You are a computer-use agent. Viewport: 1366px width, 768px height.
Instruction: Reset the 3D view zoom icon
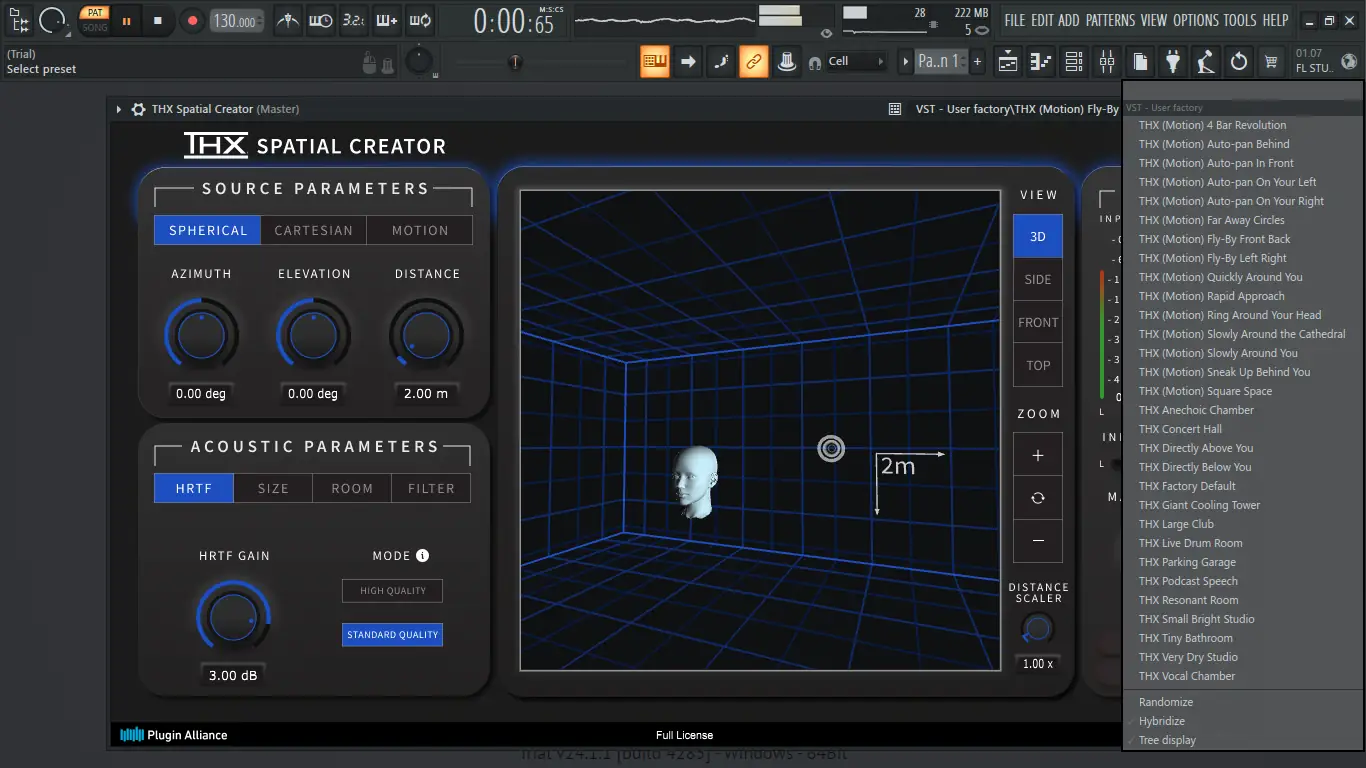pyautogui.click(x=1037, y=498)
